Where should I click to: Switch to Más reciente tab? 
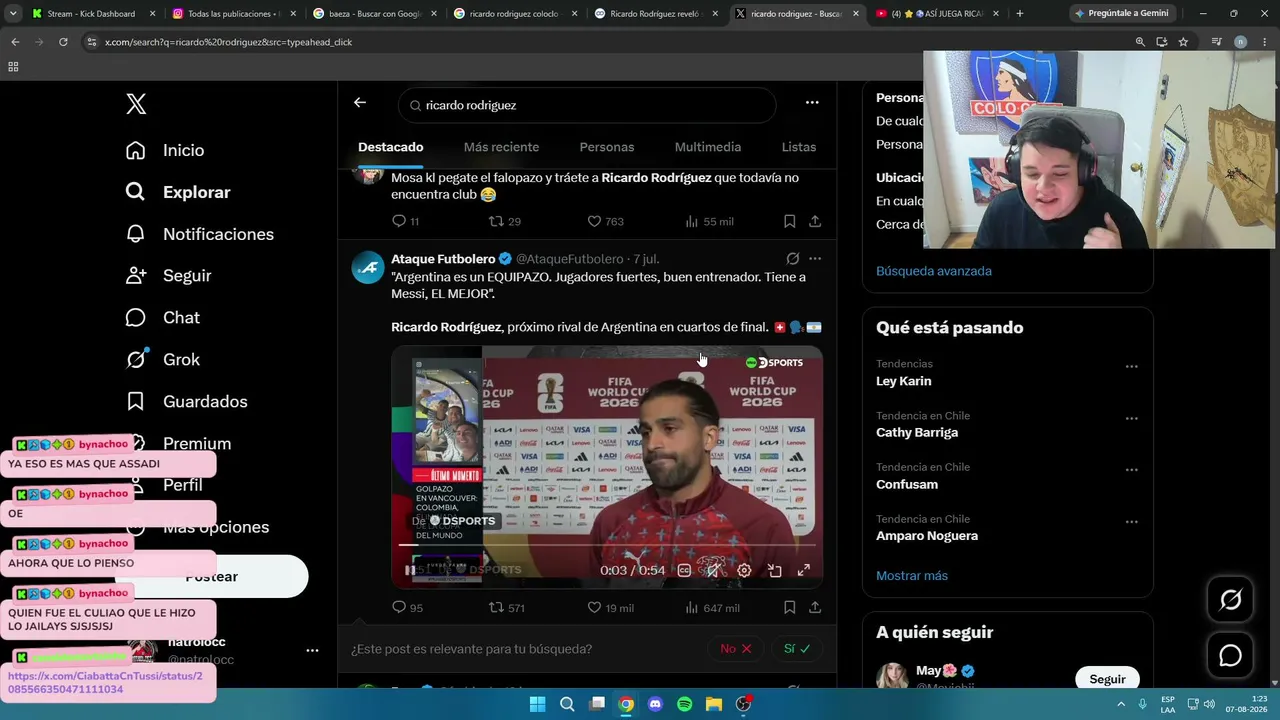501,147
